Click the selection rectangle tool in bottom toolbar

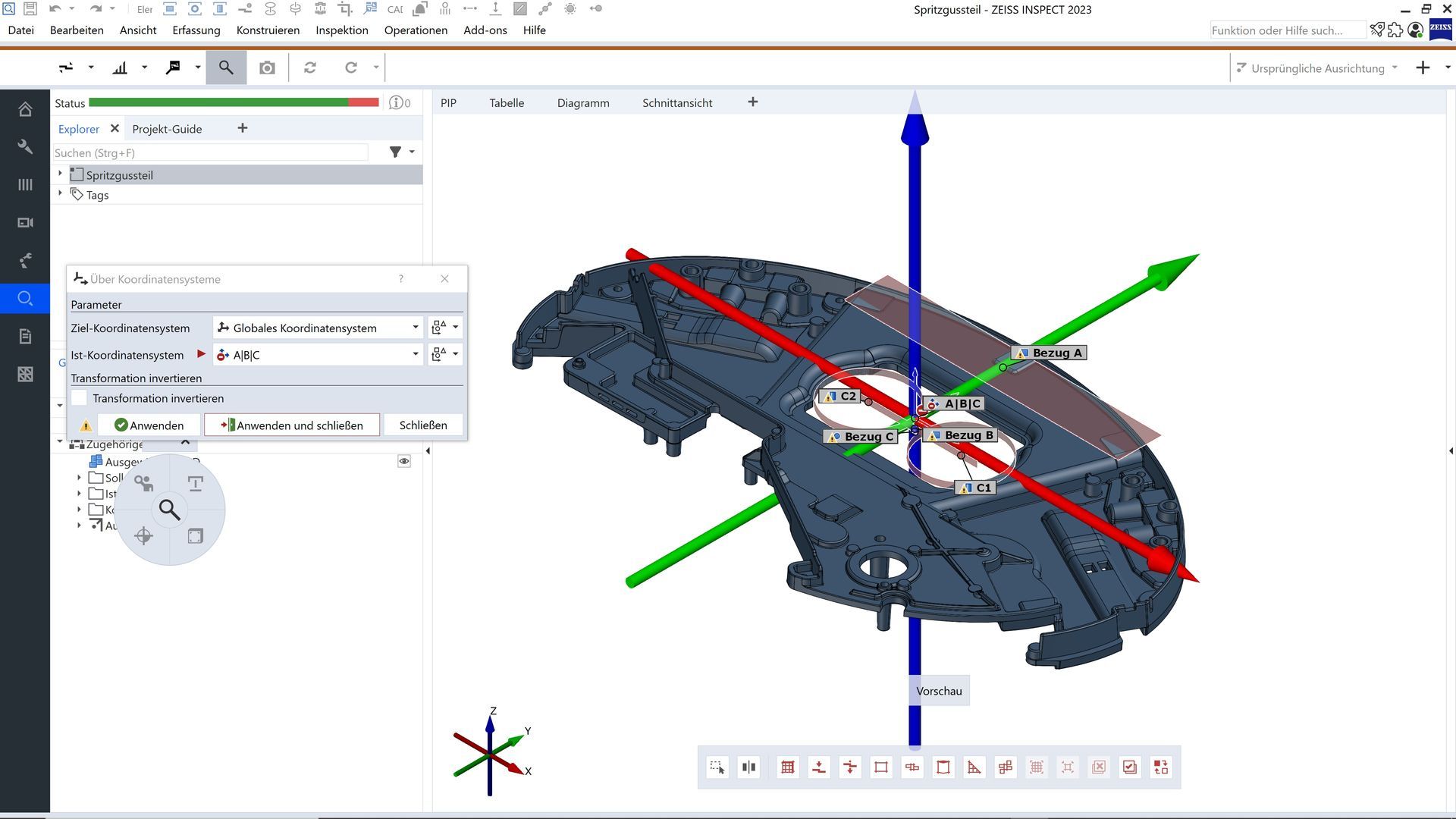717,767
